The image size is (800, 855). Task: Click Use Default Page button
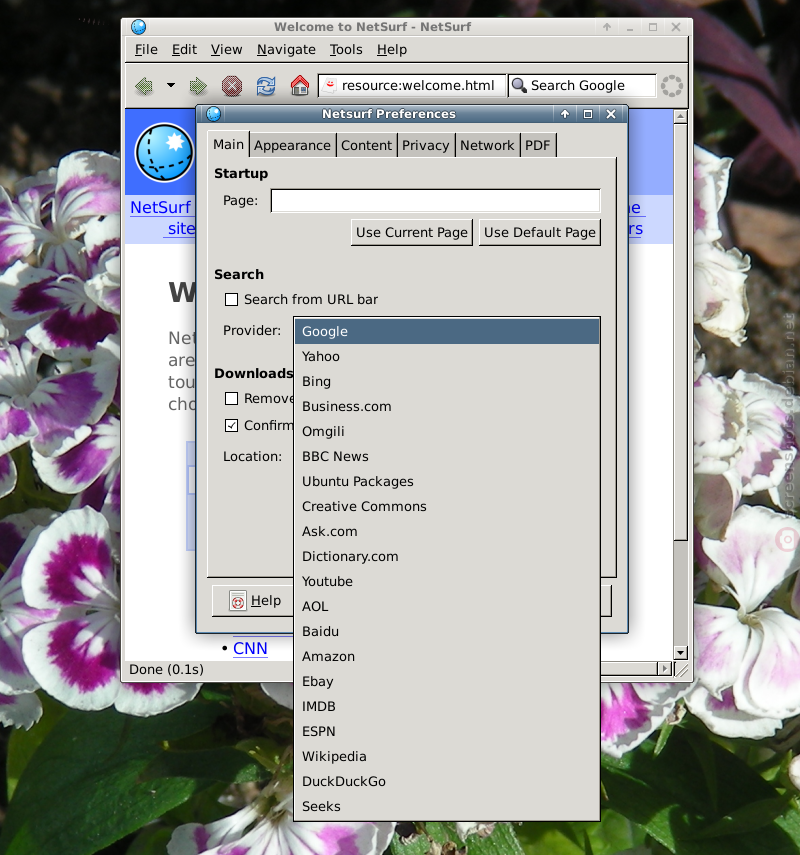[x=540, y=232]
